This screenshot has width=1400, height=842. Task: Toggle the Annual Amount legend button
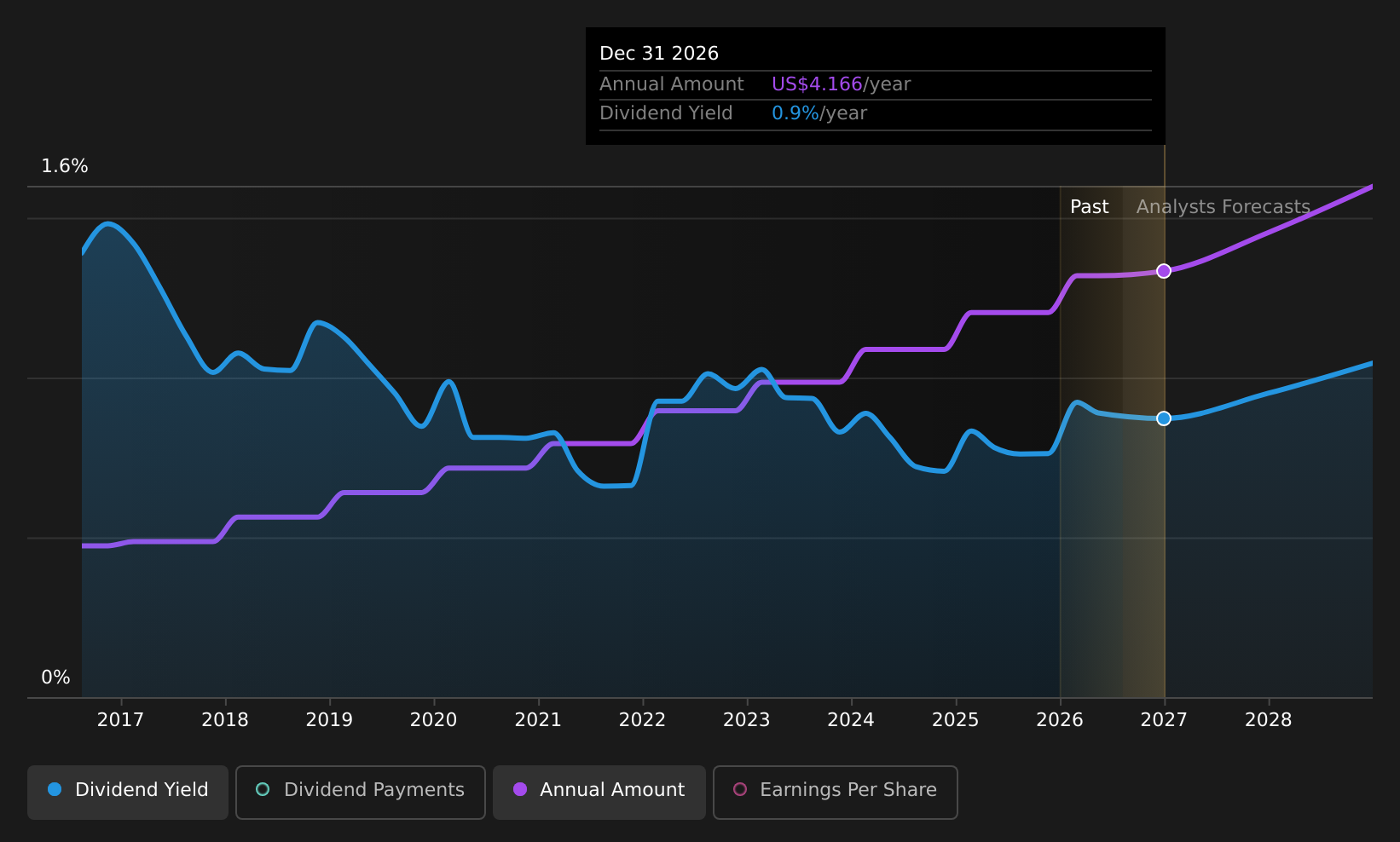click(599, 792)
